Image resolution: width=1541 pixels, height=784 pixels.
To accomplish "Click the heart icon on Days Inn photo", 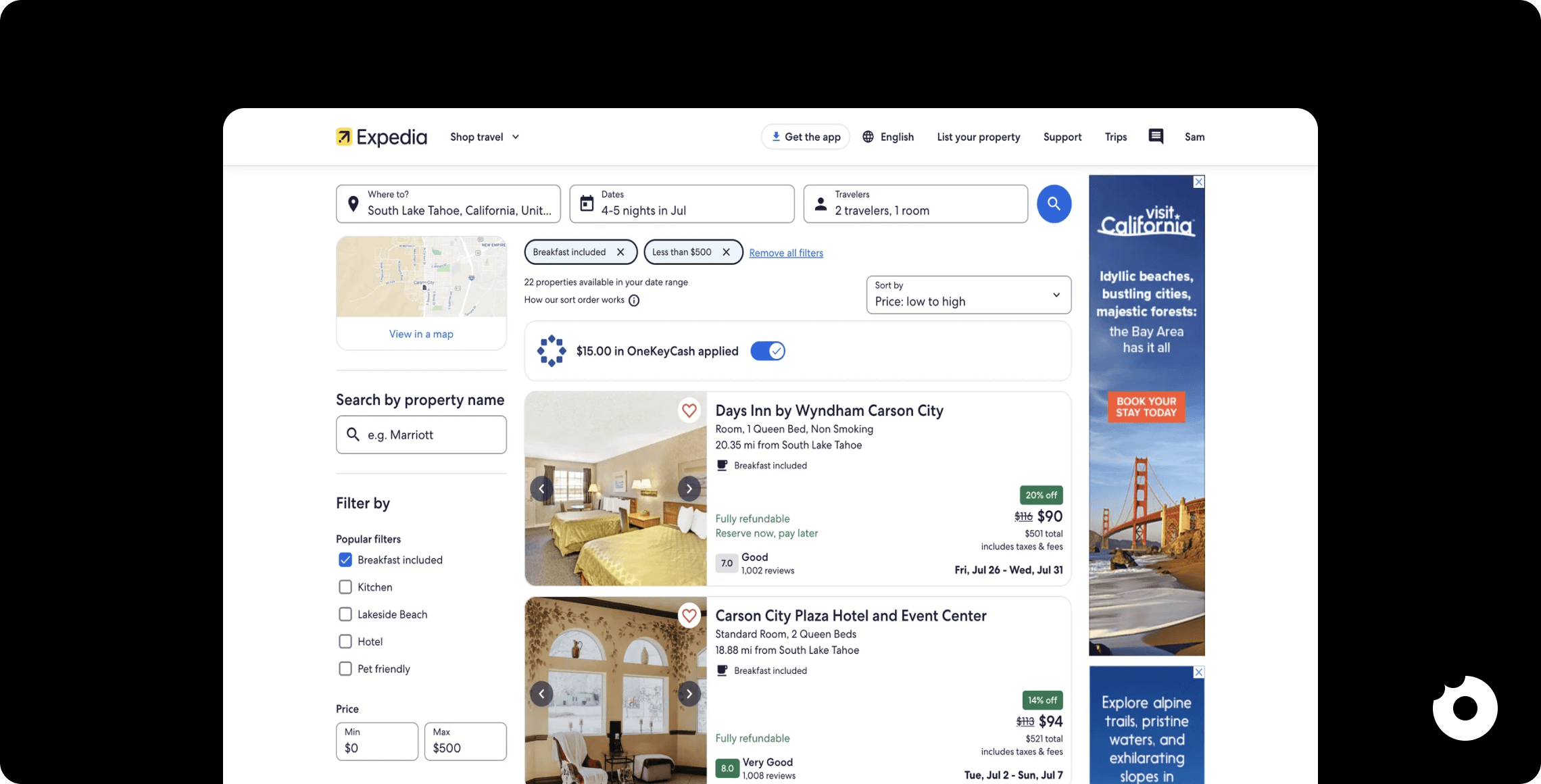I will coord(689,410).
